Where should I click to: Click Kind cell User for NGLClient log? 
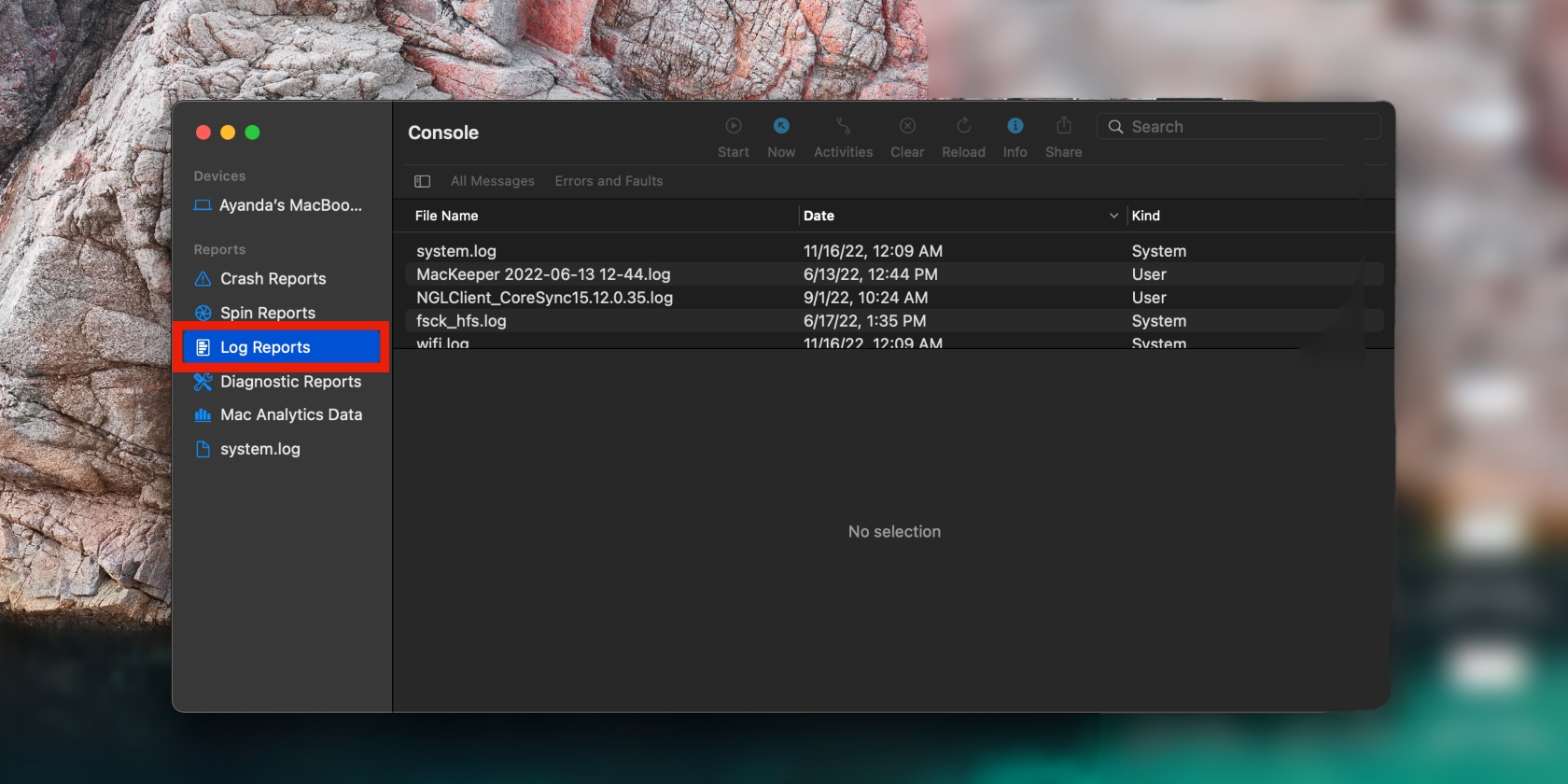click(1149, 298)
